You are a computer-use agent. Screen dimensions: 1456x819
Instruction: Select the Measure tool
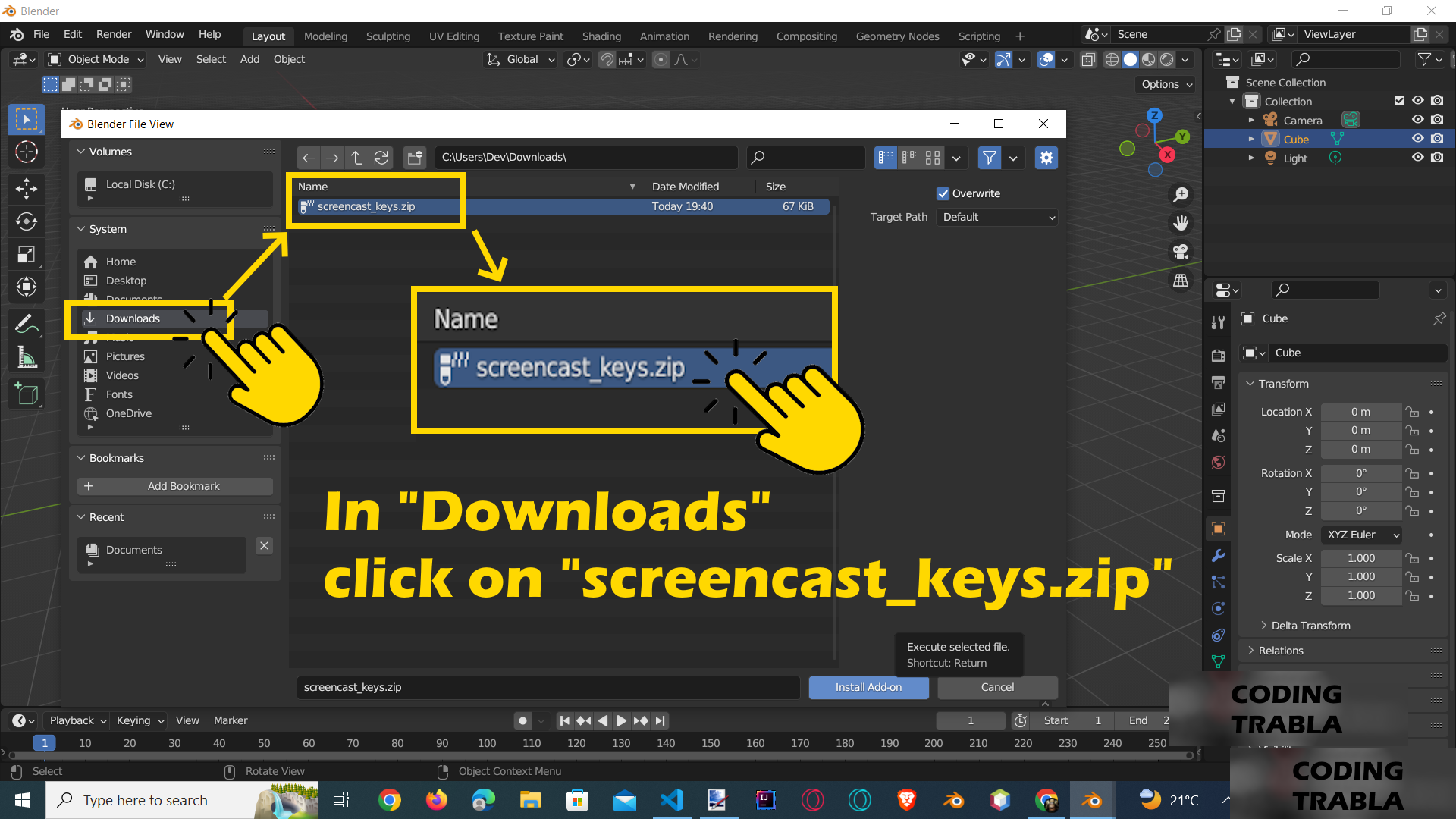tap(27, 357)
